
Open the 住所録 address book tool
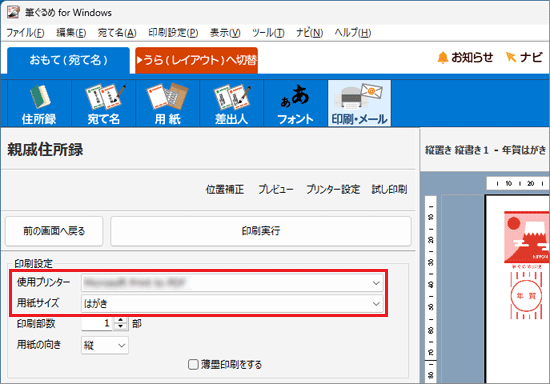point(39,103)
